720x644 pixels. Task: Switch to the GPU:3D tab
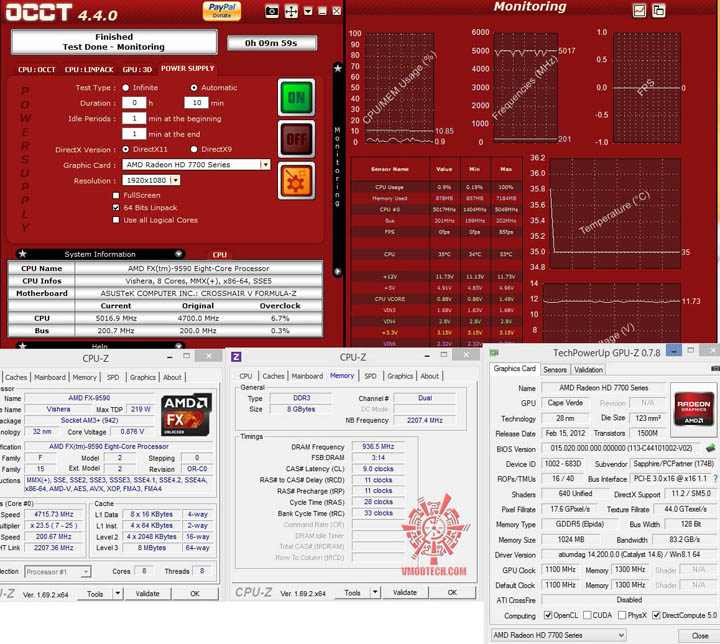click(x=137, y=69)
